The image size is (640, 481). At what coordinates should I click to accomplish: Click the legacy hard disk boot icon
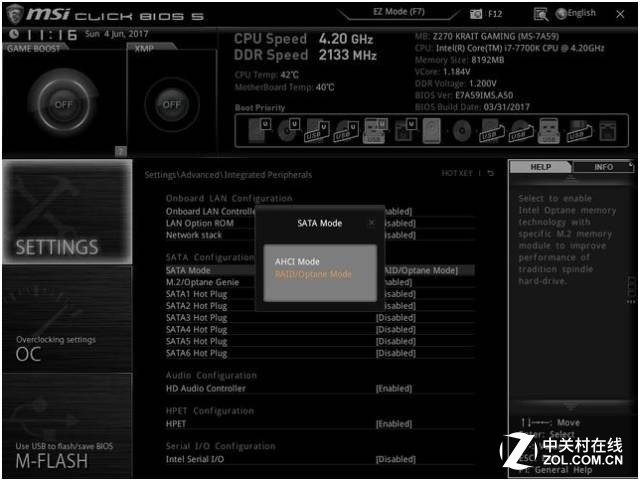(432, 131)
